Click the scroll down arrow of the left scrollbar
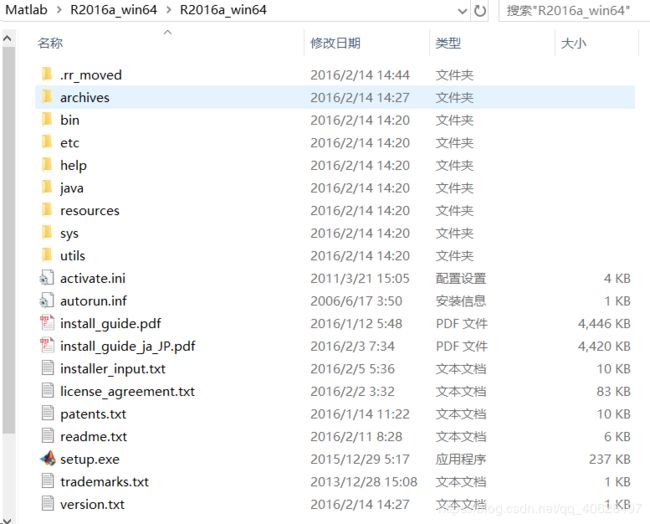Image resolution: width=650 pixels, height=524 pixels. (x=7, y=519)
